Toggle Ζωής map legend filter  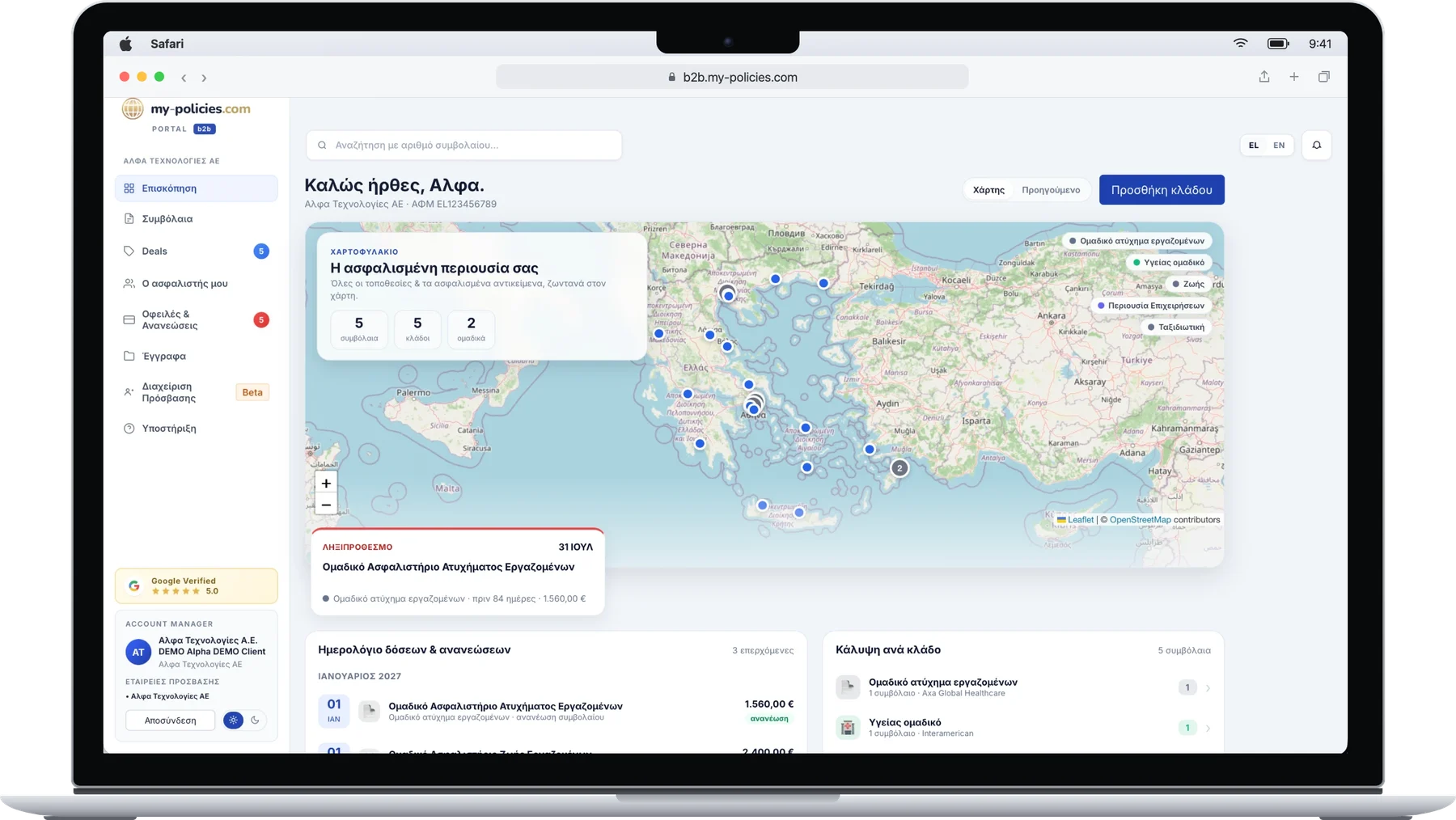(1188, 284)
